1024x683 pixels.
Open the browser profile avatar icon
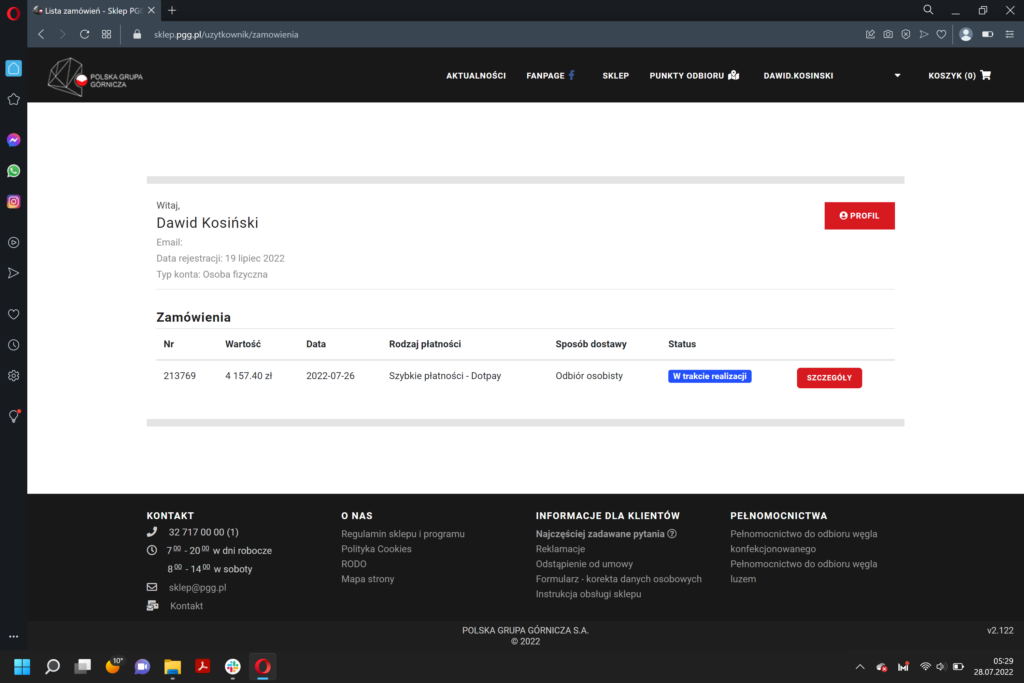coord(966,35)
